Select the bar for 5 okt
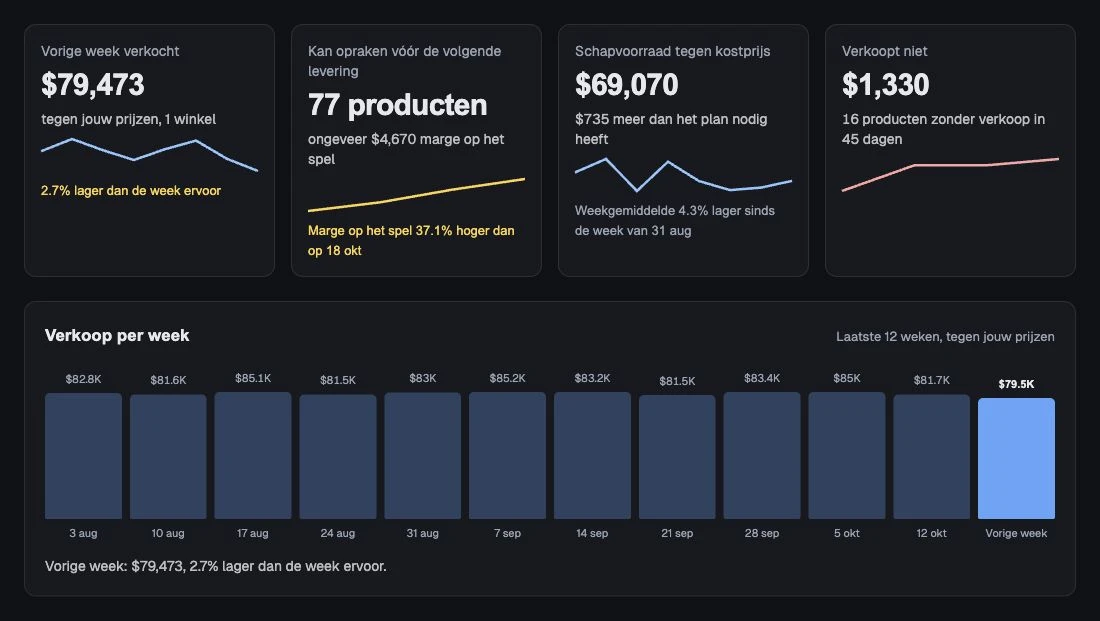Image resolution: width=1100 pixels, height=621 pixels. 847,455
